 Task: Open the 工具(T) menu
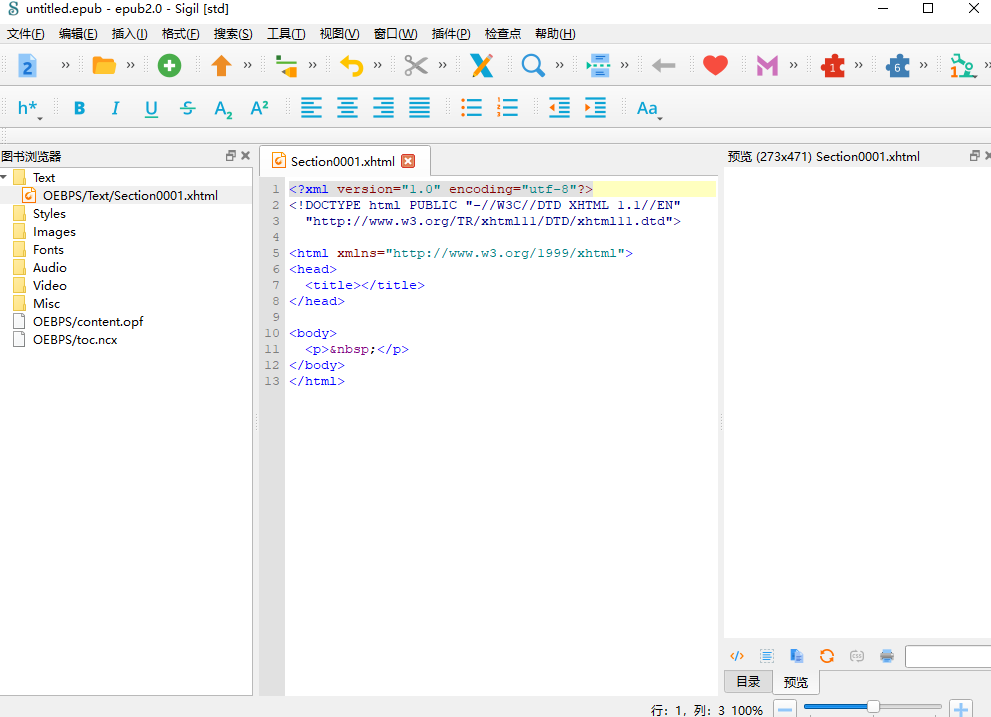(x=285, y=34)
